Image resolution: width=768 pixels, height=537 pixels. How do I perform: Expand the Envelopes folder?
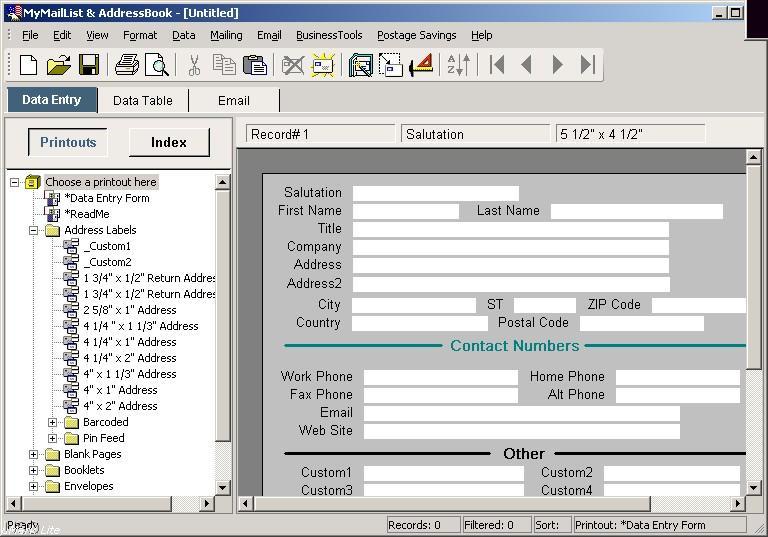pyautogui.click(x=33, y=486)
